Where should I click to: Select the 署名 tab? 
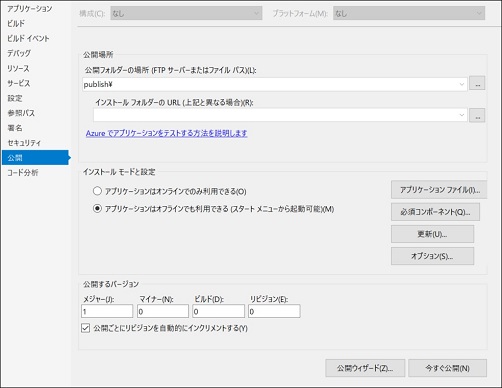[x=15, y=128]
